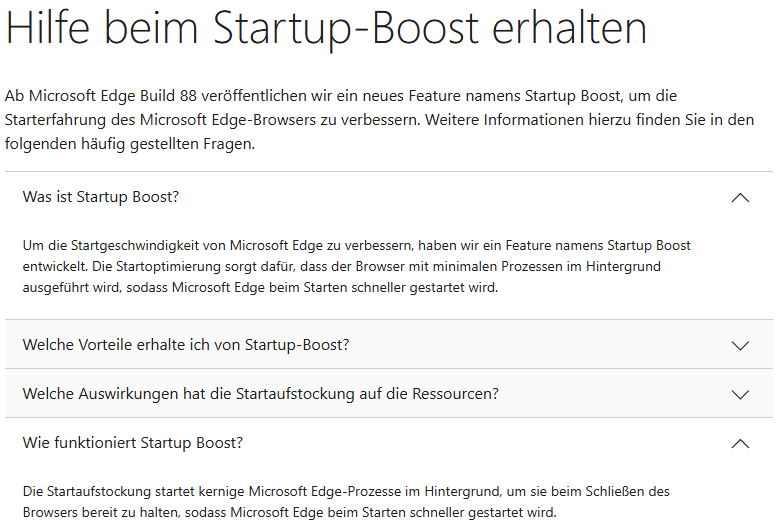Click the empty row area right of 'Welche Vorteile' question
The width and height of the screenshot is (779, 530).
(537, 344)
